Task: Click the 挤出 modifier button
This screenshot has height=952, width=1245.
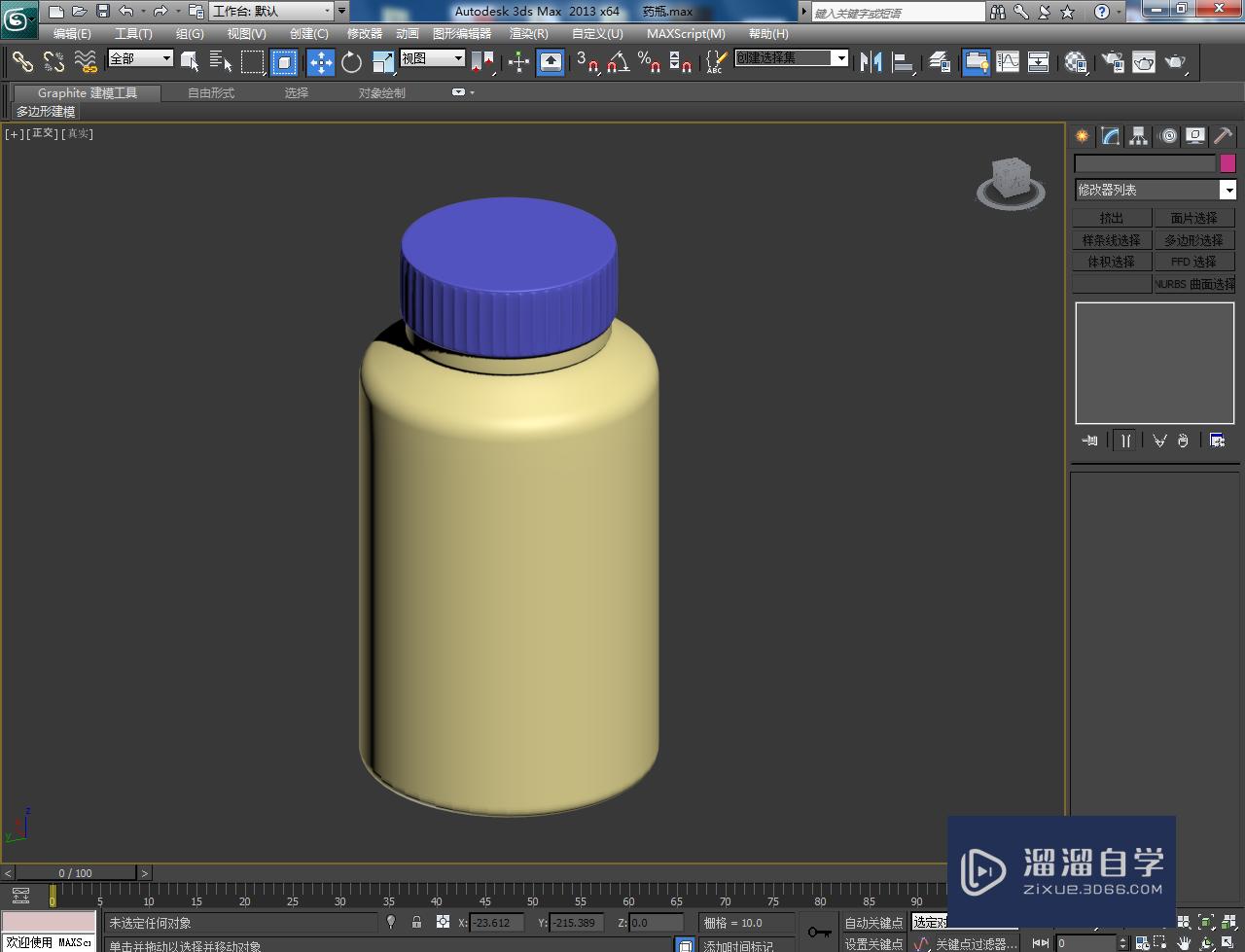Action: point(1111,218)
